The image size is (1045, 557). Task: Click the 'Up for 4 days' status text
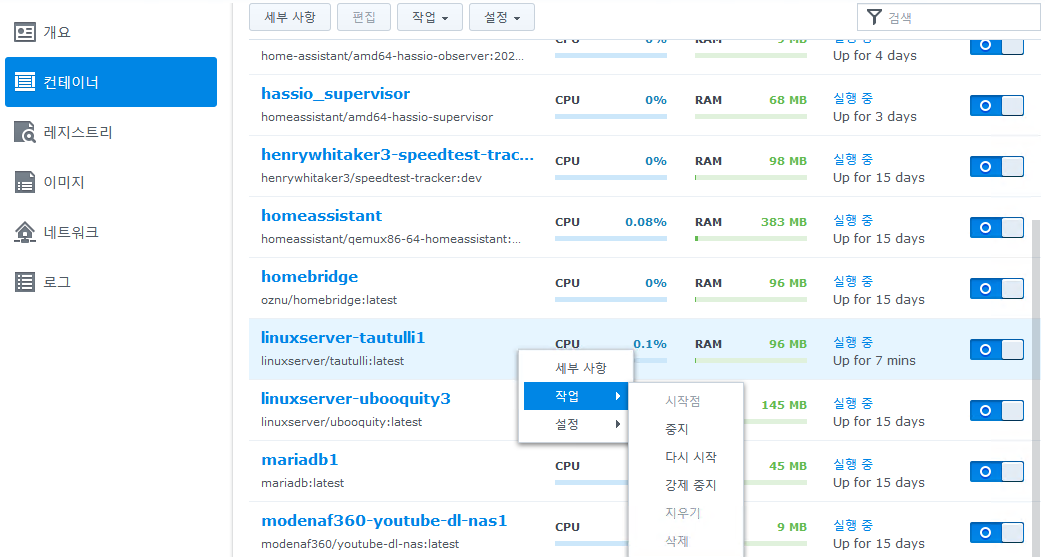point(875,56)
